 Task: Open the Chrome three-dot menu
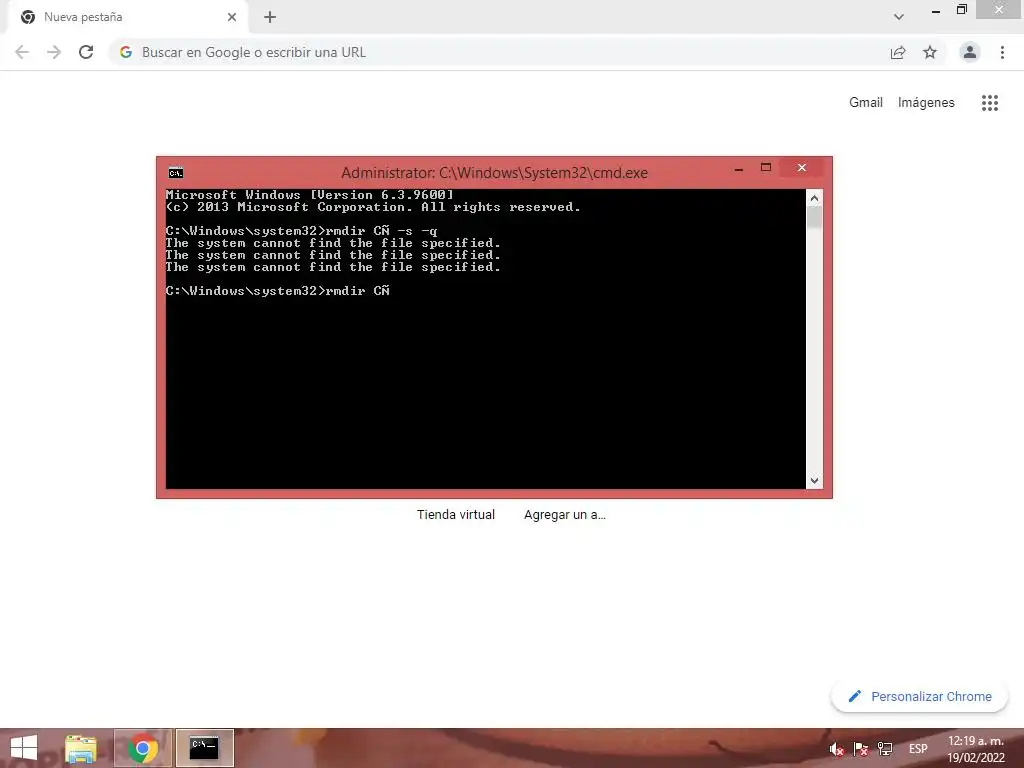pos(1002,52)
